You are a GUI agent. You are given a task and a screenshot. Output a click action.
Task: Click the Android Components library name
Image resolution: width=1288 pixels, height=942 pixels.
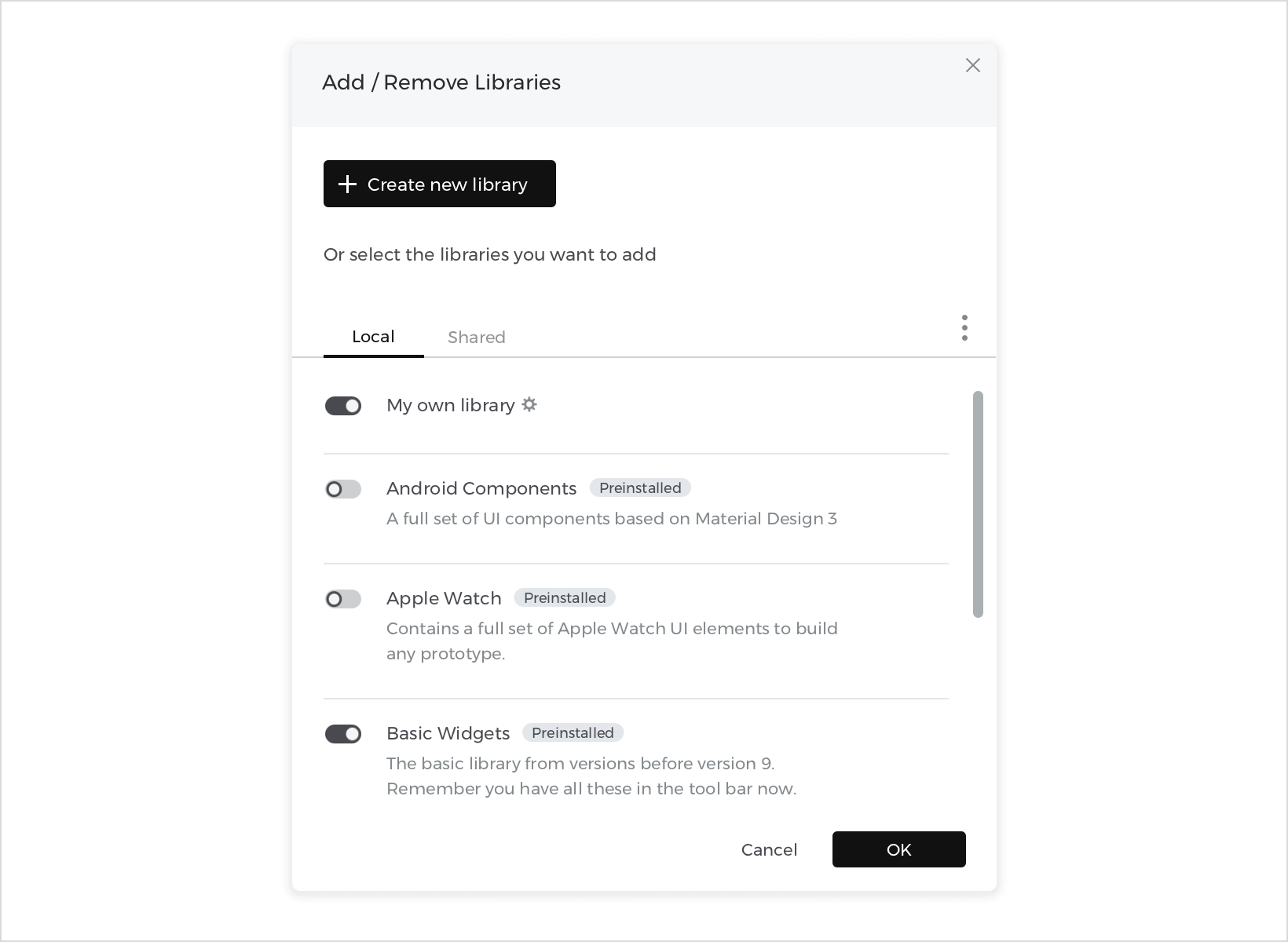[481, 488]
